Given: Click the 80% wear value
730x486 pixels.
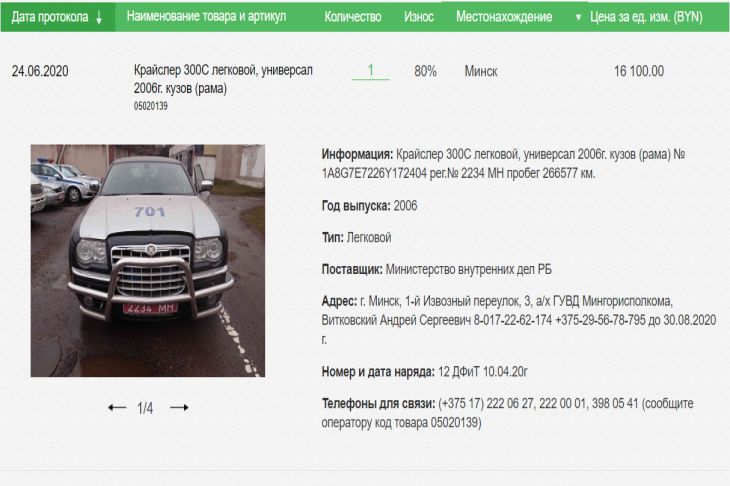Looking at the screenshot, I should [x=425, y=71].
